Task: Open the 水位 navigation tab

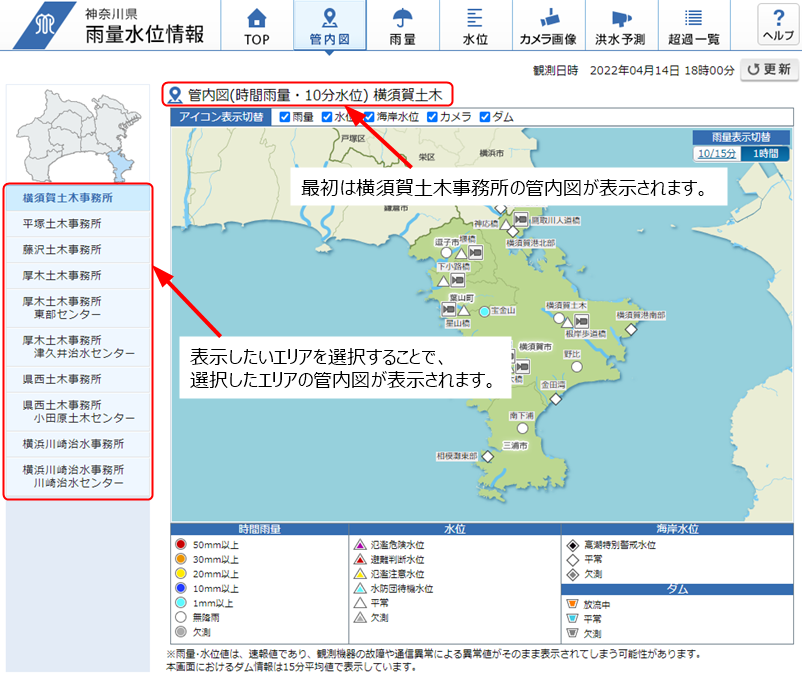Action: [x=476, y=25]
